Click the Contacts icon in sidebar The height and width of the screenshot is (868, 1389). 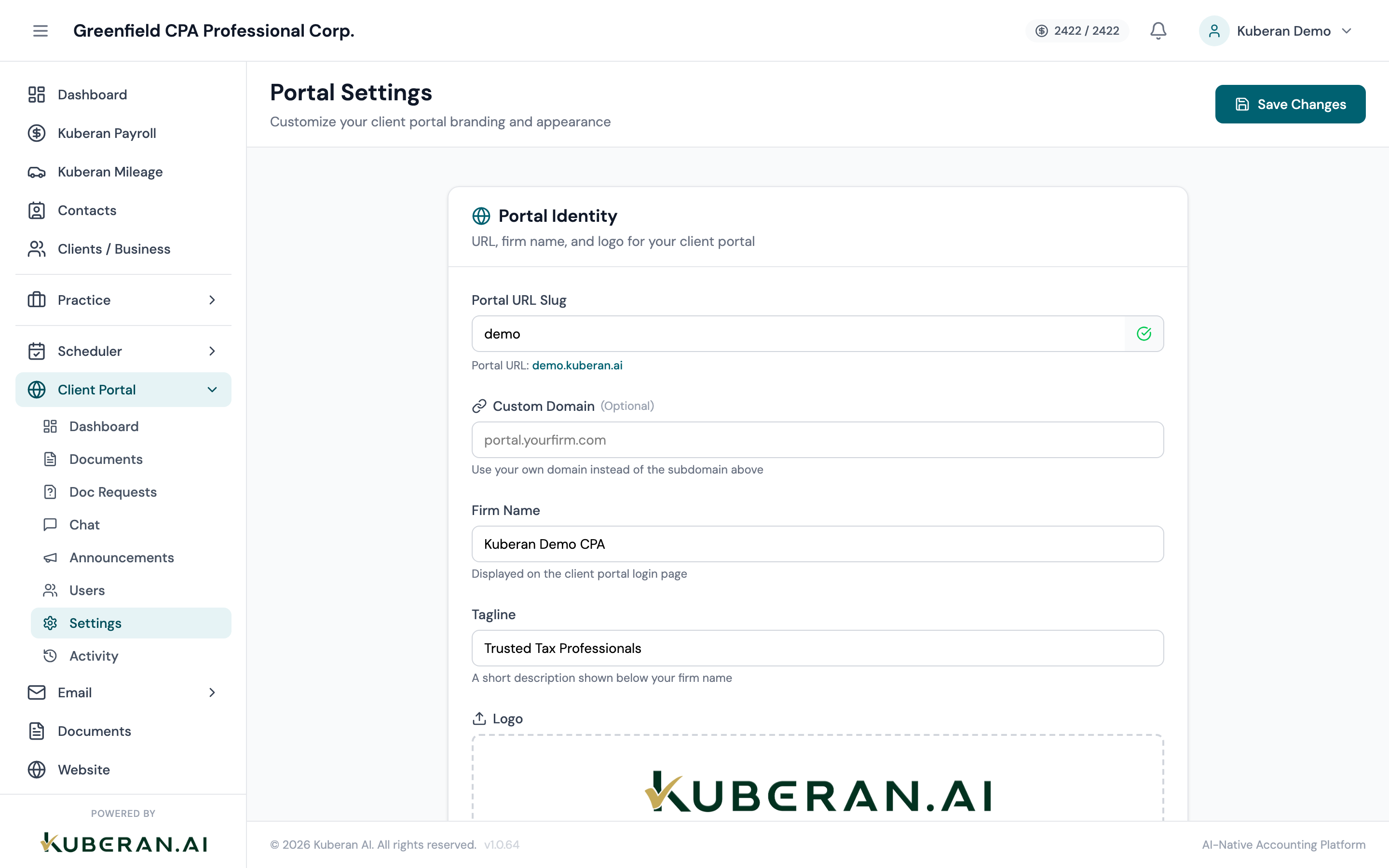tap(37, 210)
